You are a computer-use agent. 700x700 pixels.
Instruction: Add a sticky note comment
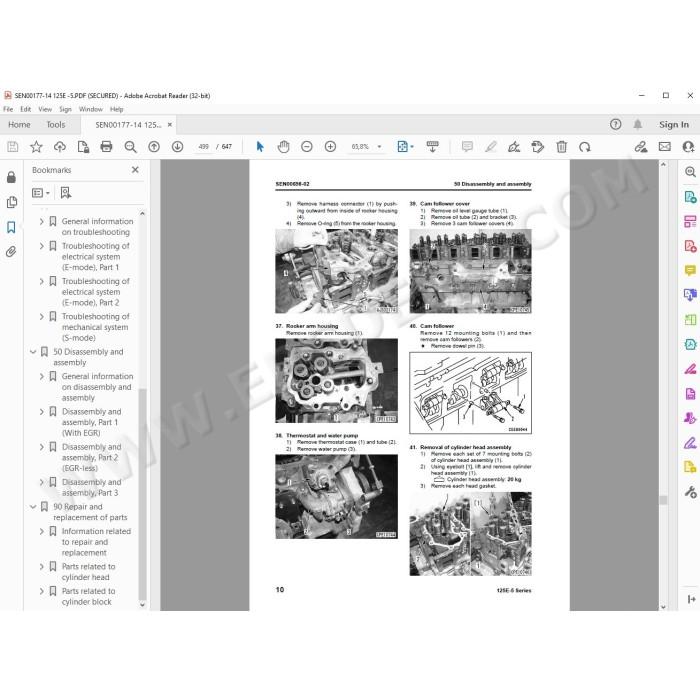(x=467, y=146)
